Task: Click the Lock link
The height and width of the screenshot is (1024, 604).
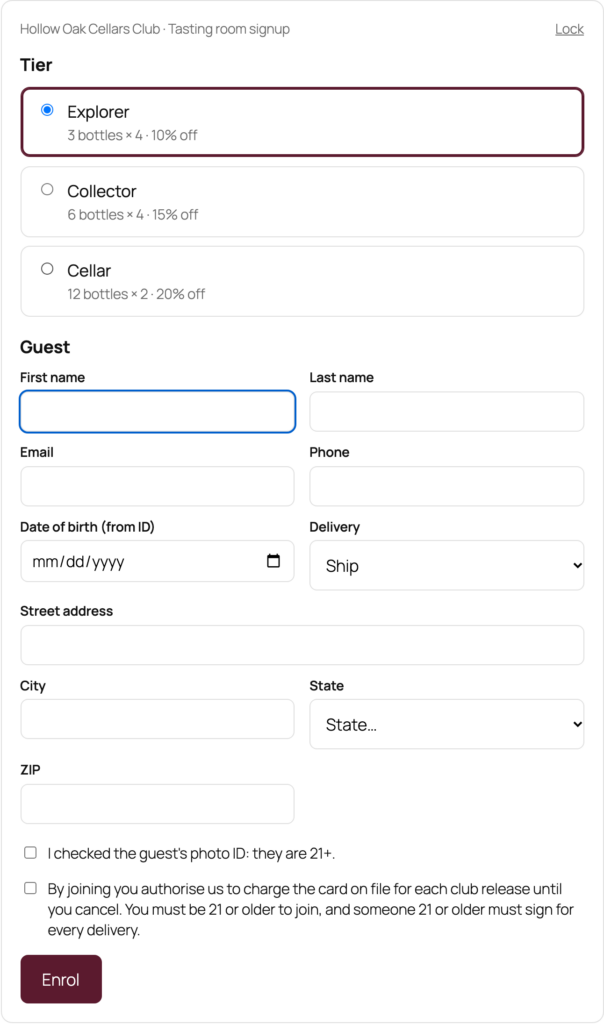Action: click(569, 29)
